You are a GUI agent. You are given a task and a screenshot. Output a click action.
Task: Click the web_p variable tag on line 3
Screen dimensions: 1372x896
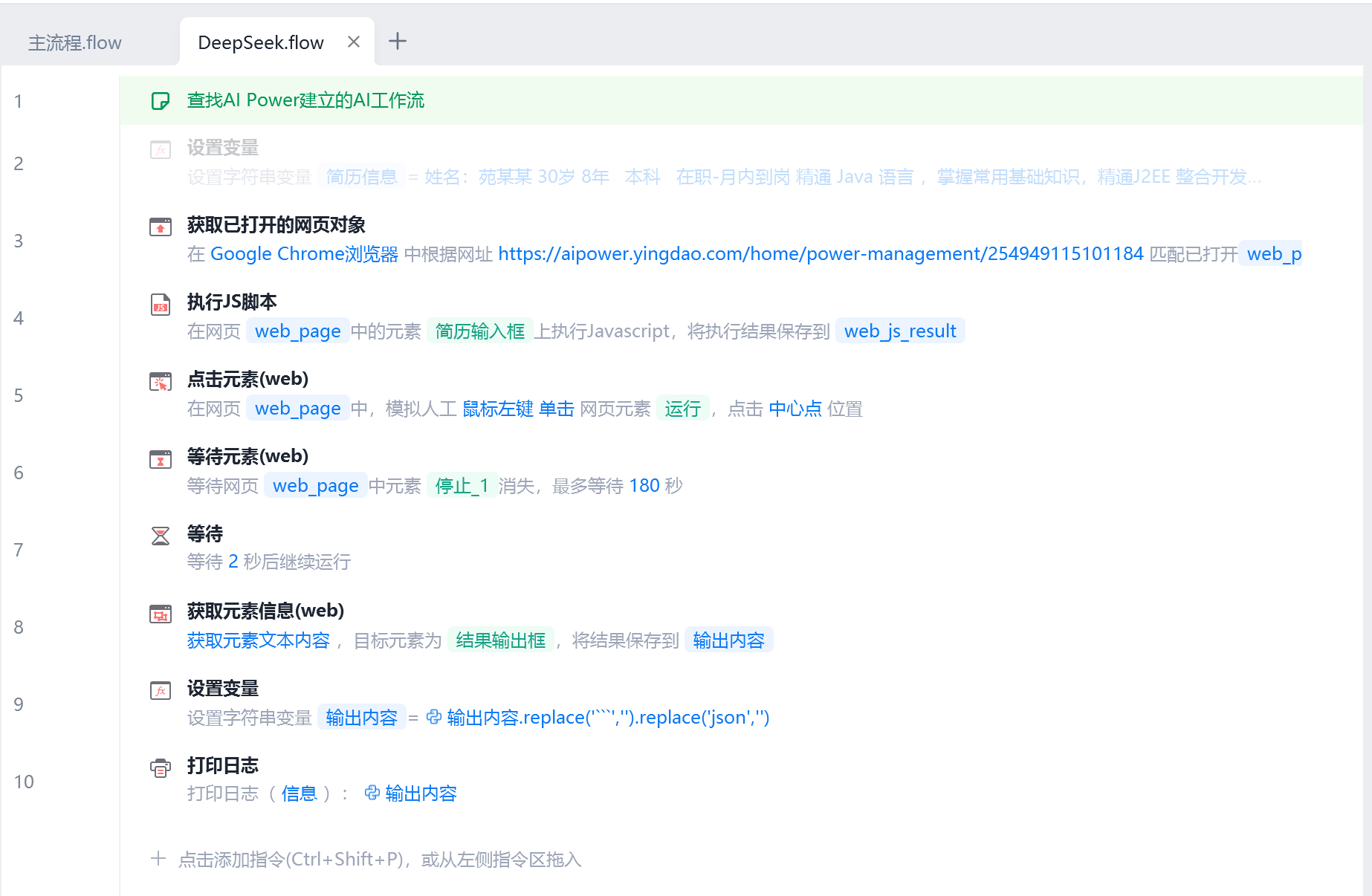tap(1272, 254)
